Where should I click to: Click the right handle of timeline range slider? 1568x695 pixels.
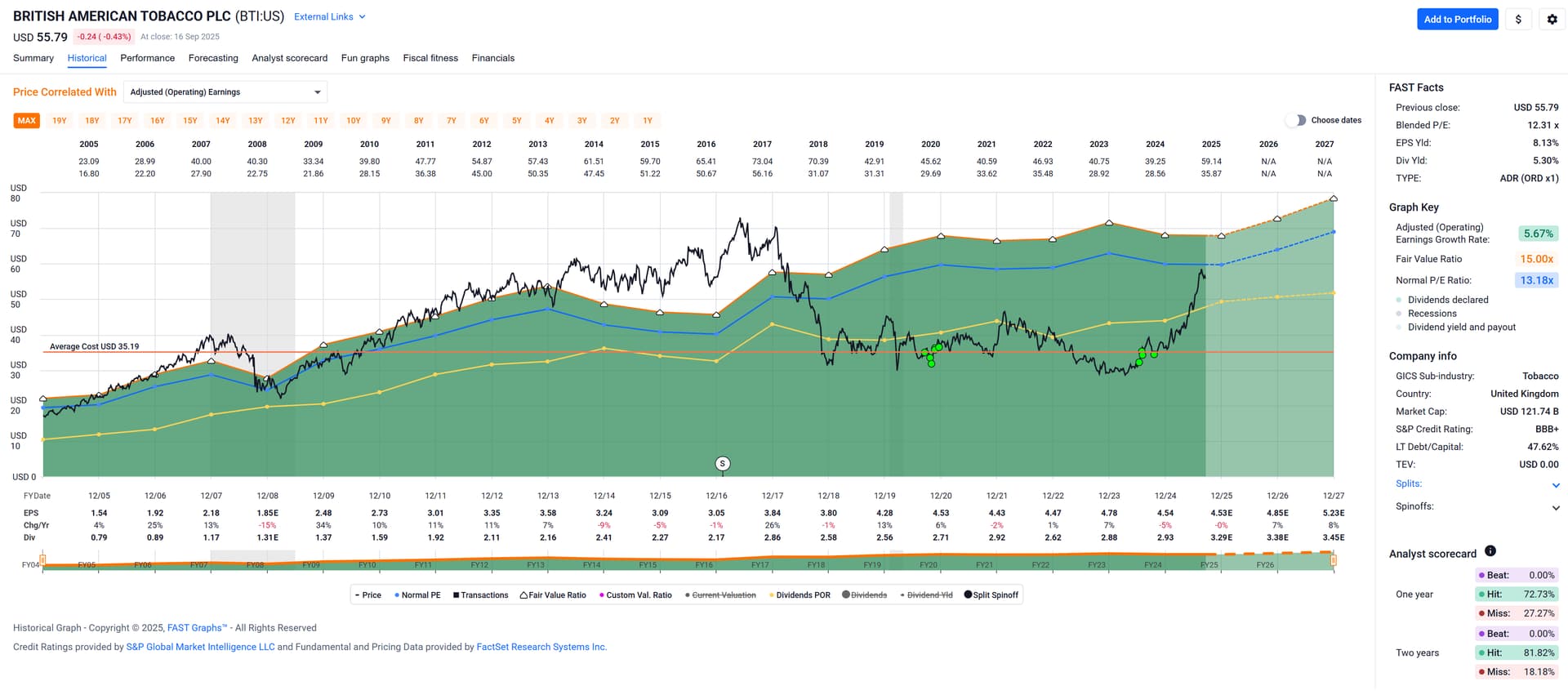1333,560
